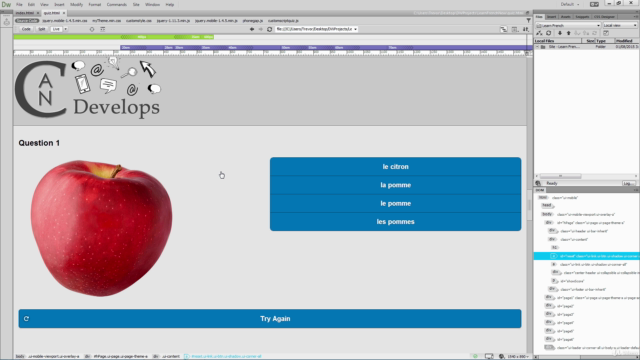
Task: Click the file activity globe icon beside Ready
Action: pos(538,183)
